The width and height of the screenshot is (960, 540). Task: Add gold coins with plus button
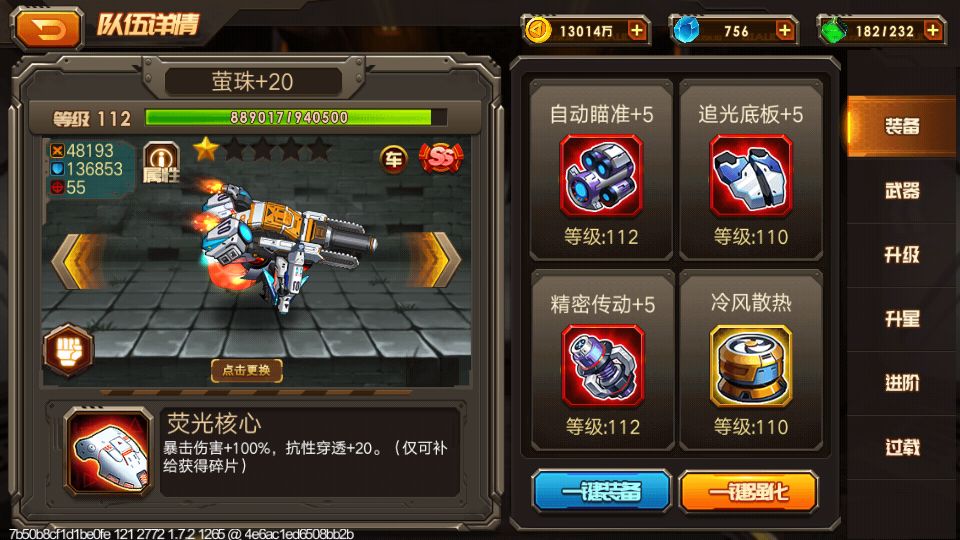tap(637, 31)
